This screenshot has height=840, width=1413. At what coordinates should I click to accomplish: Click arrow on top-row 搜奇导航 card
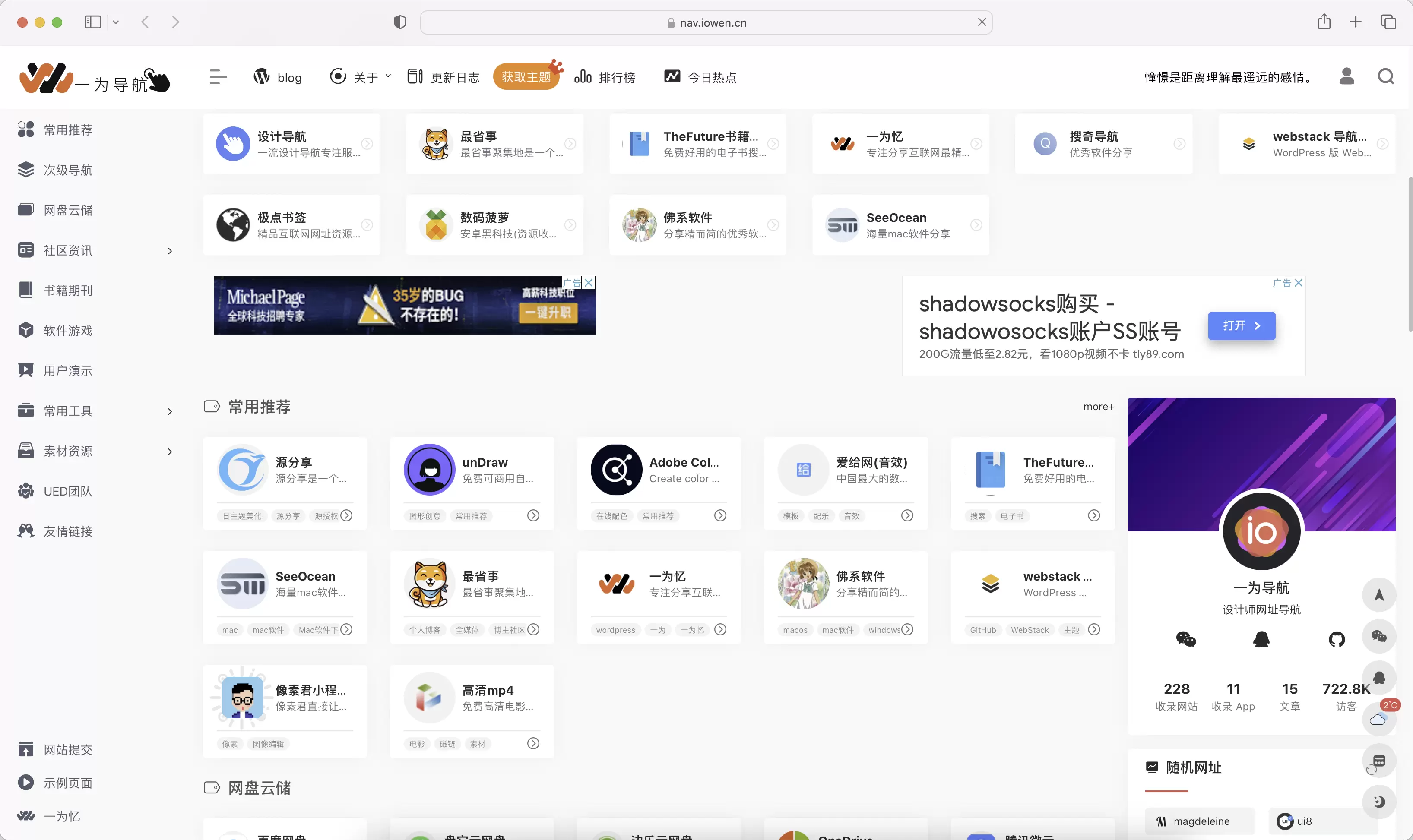click(1179, 144)
